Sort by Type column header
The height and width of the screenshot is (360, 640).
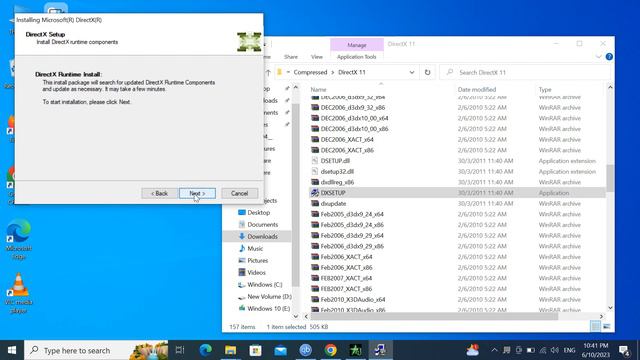545,89
